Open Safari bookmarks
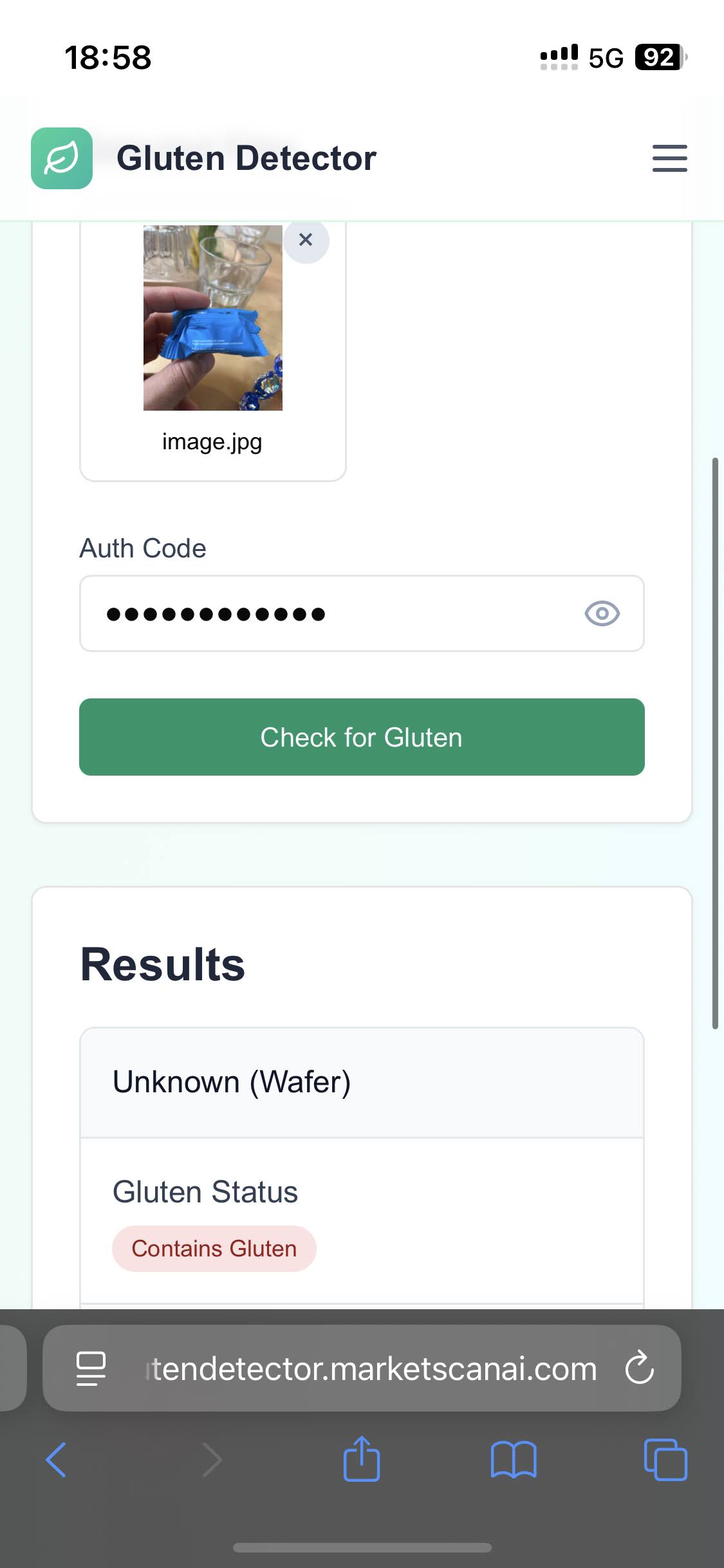The image size is (724, 1568). point(513,1460)
